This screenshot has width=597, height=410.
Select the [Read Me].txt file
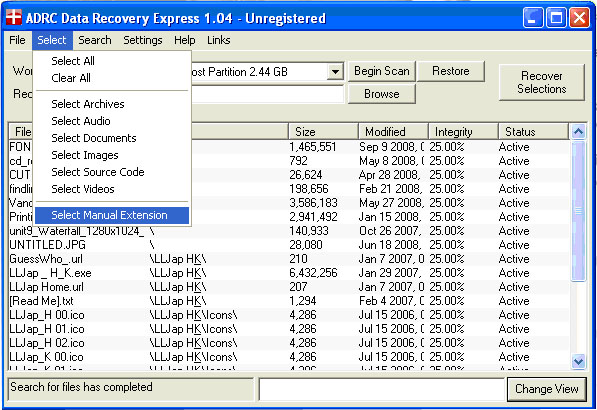[x=289, y=301]
